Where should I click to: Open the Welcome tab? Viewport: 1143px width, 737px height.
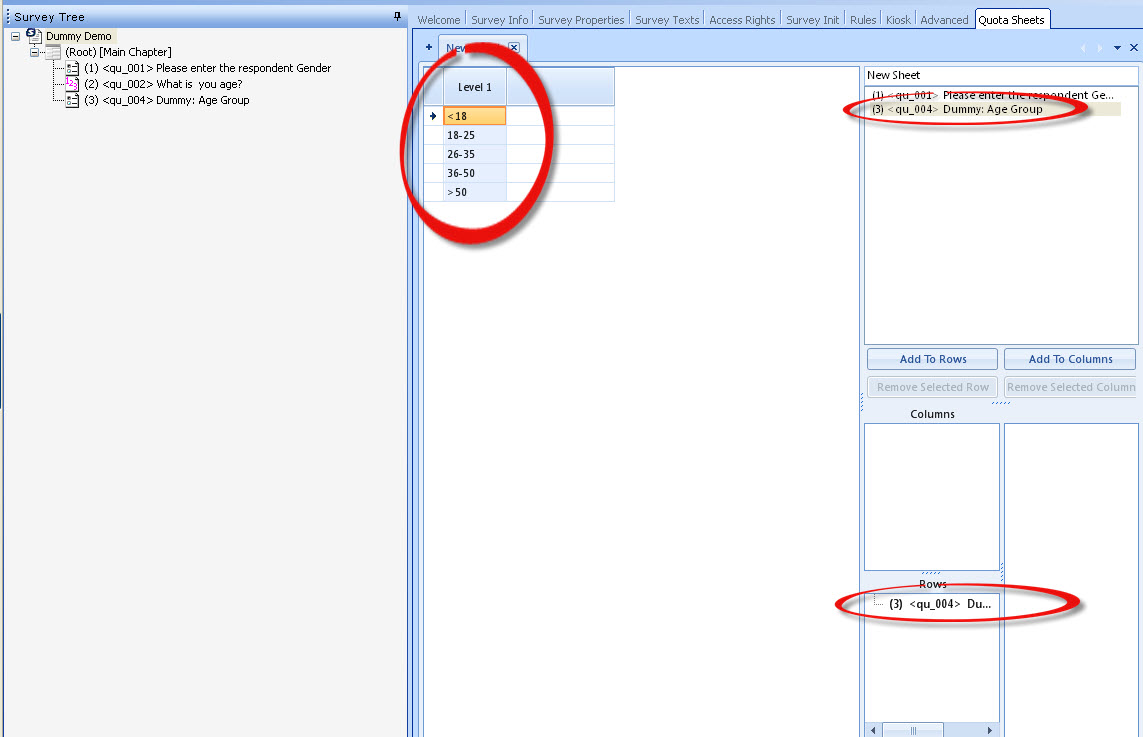click(x=439, y=20)
